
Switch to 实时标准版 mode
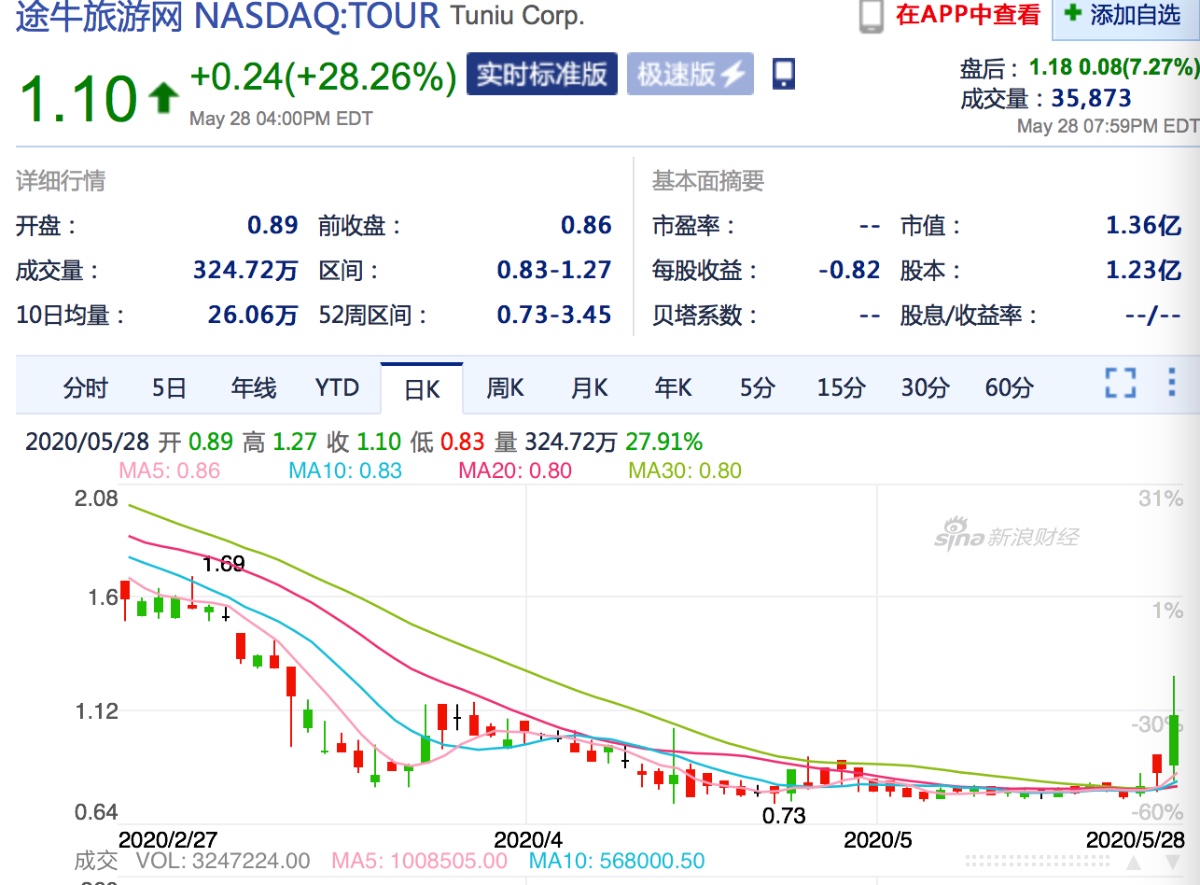542,74
